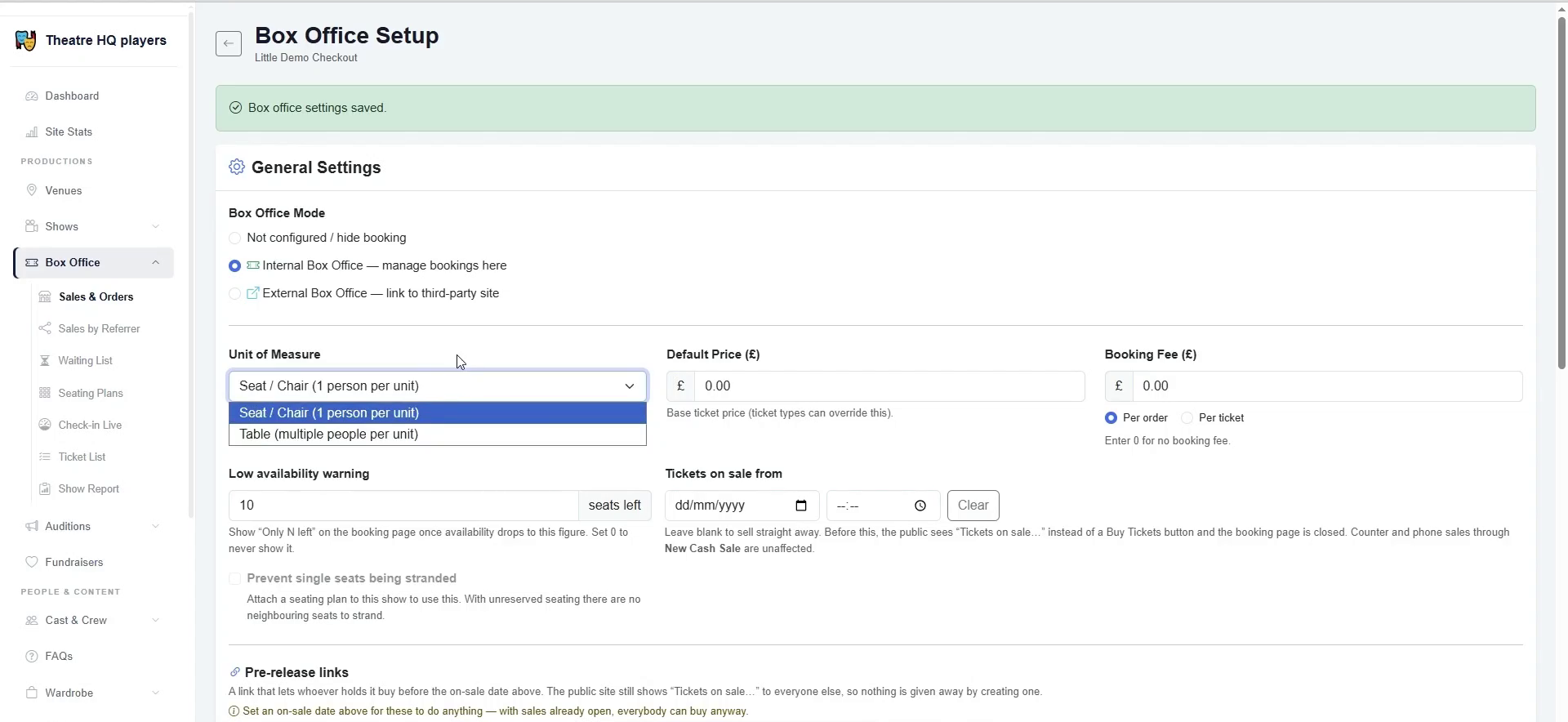The image size is (1568, 722).
Task: Click the Venues pin icon
Action: [x=32, y=190]
